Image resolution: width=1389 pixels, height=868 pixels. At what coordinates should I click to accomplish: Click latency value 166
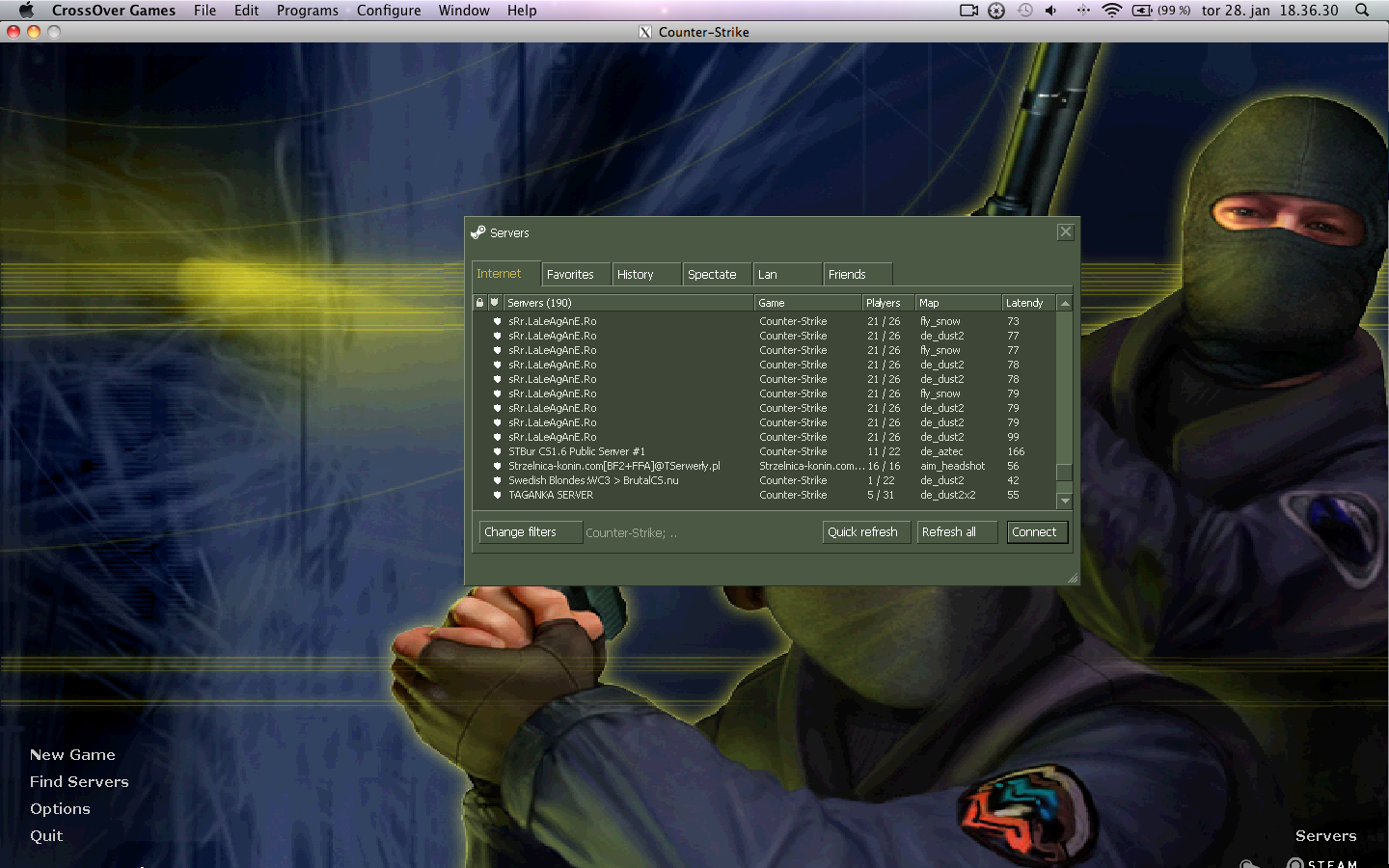coord(1016,451)
